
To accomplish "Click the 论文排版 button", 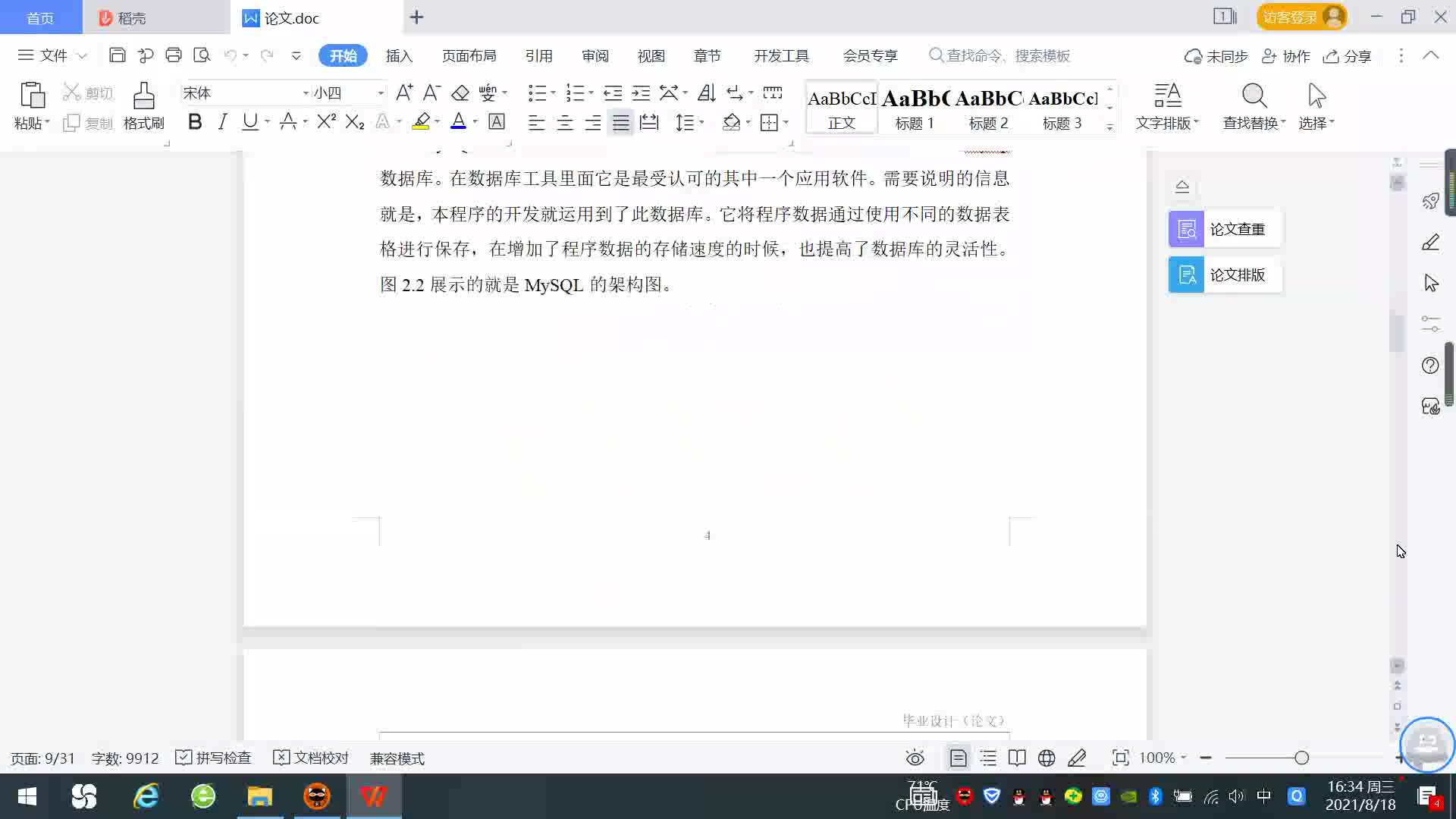I will (1224, 275).
